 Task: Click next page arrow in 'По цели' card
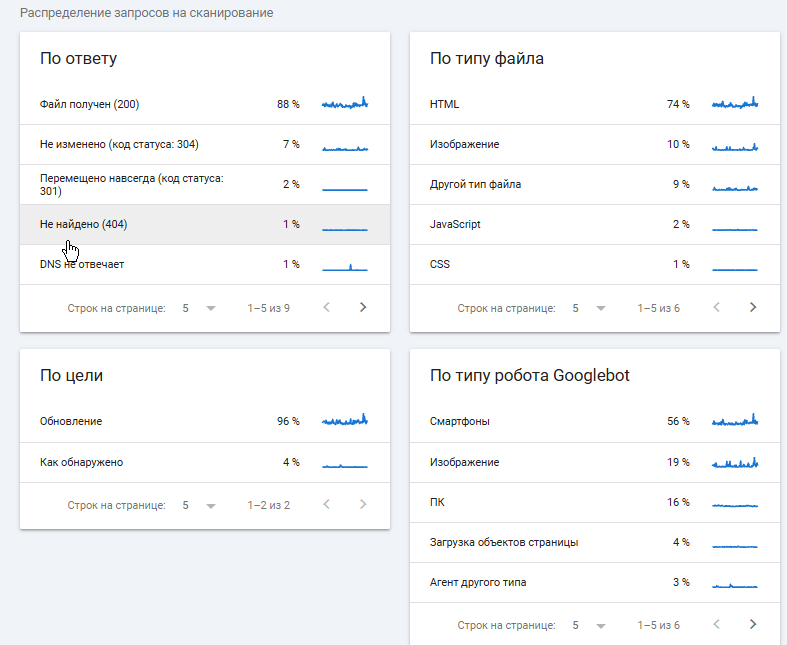pos(363,505)
